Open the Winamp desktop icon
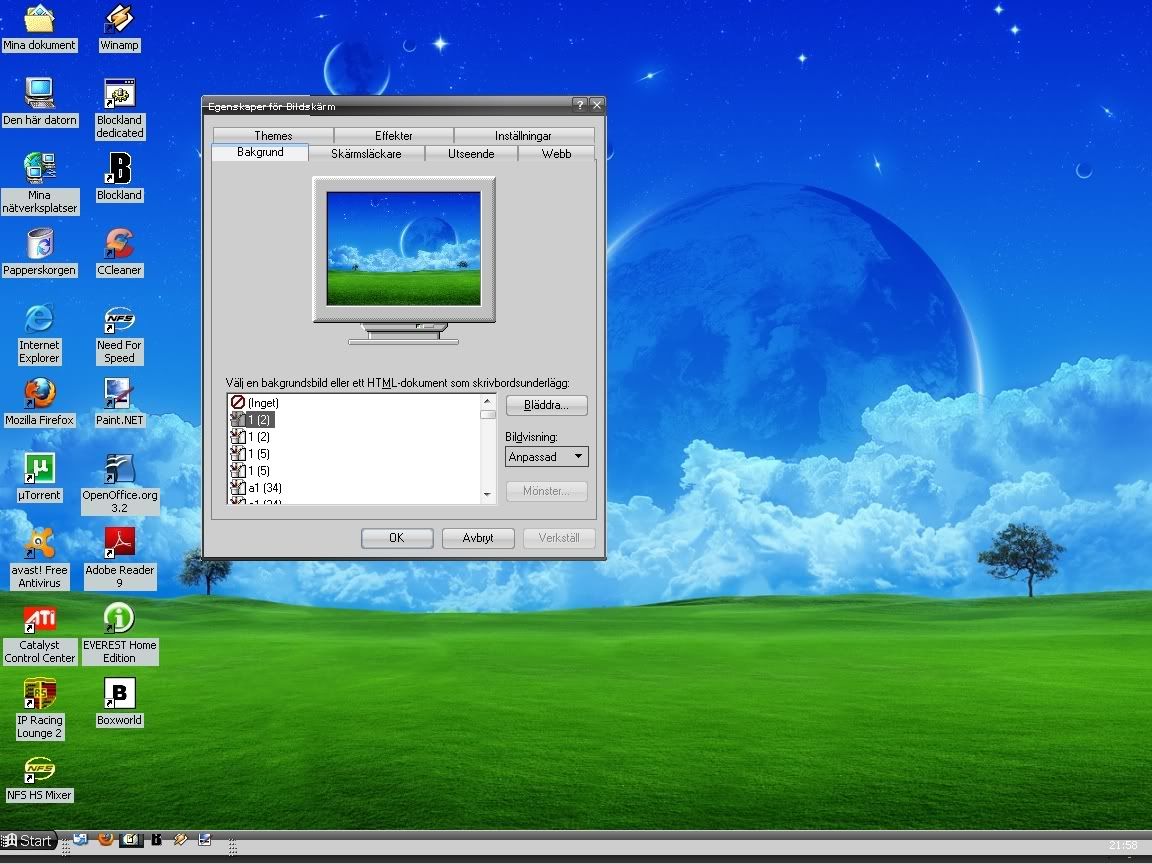This screenshot has height=864, width=1152. tap(119, 20)
